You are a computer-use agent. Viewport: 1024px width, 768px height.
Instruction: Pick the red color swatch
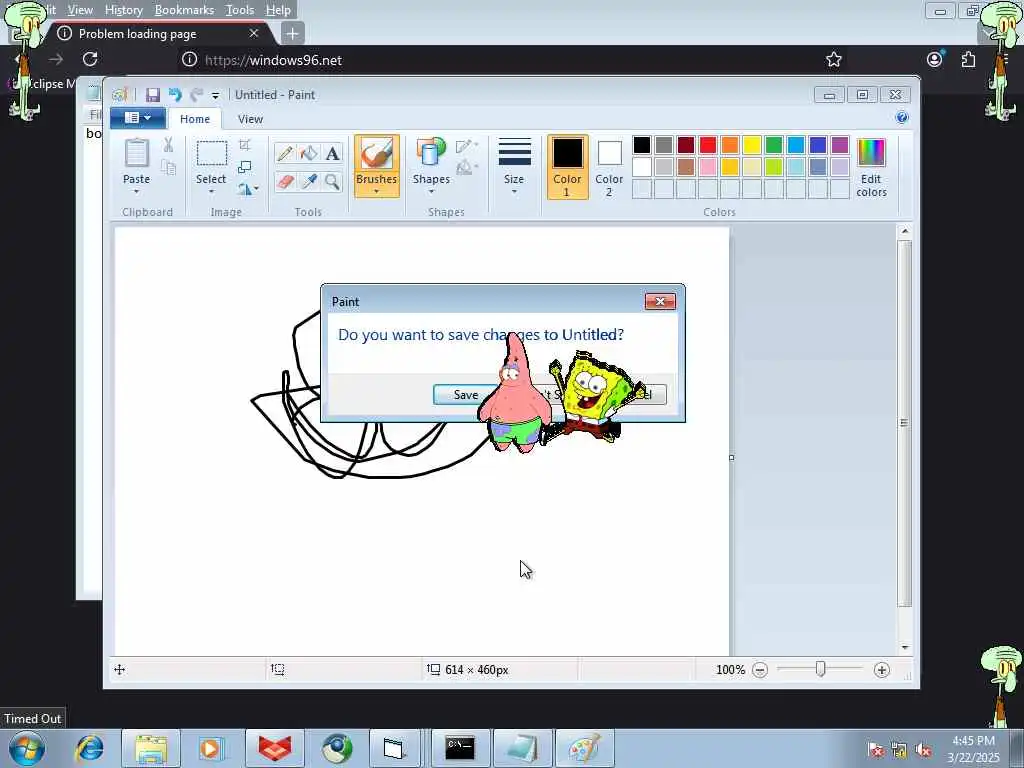pos(708,145)
